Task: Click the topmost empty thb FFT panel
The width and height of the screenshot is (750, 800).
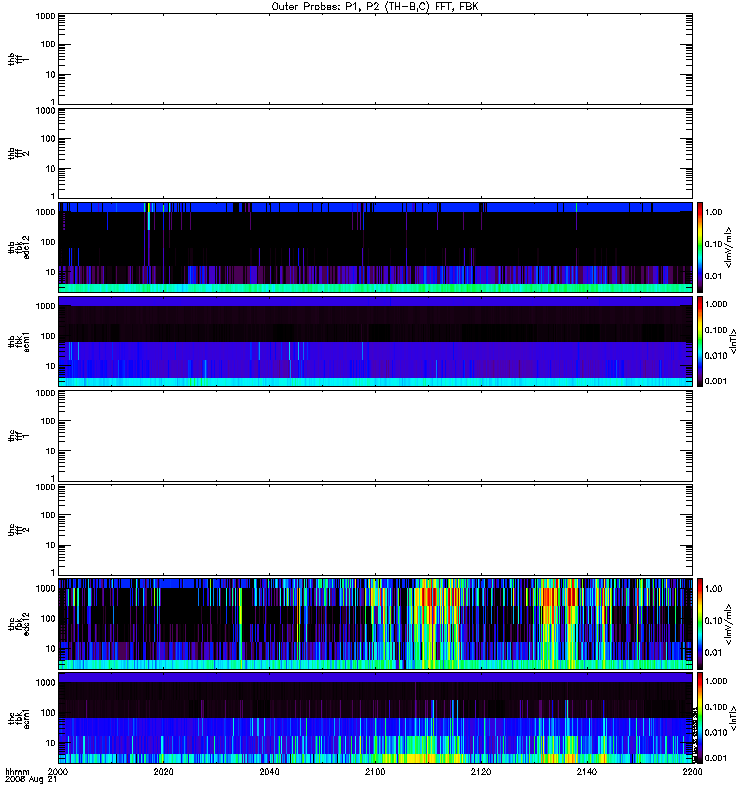Action: tap(375, 58)
